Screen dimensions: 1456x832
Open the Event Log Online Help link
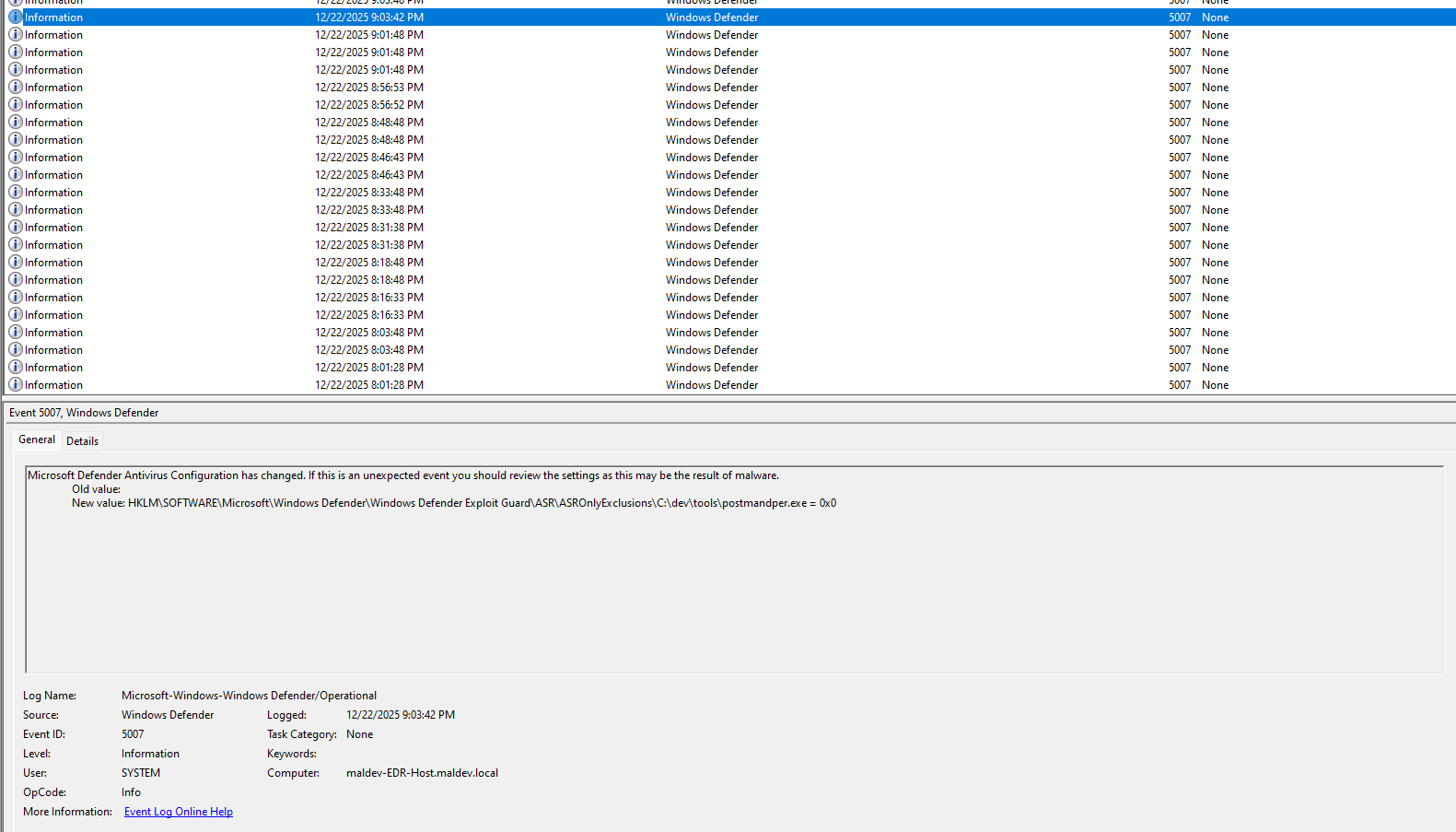tap(178, 812)
